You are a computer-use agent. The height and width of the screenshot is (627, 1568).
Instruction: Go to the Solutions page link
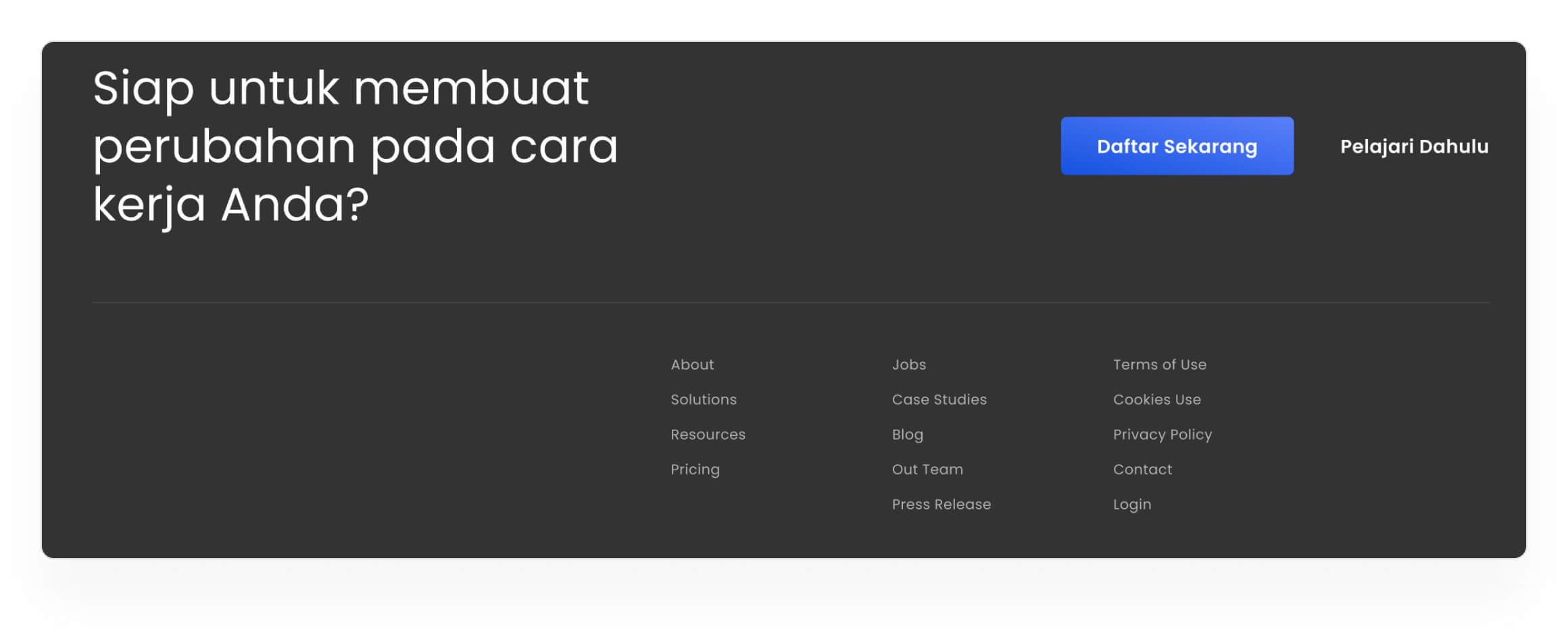[x=704, y=399]
